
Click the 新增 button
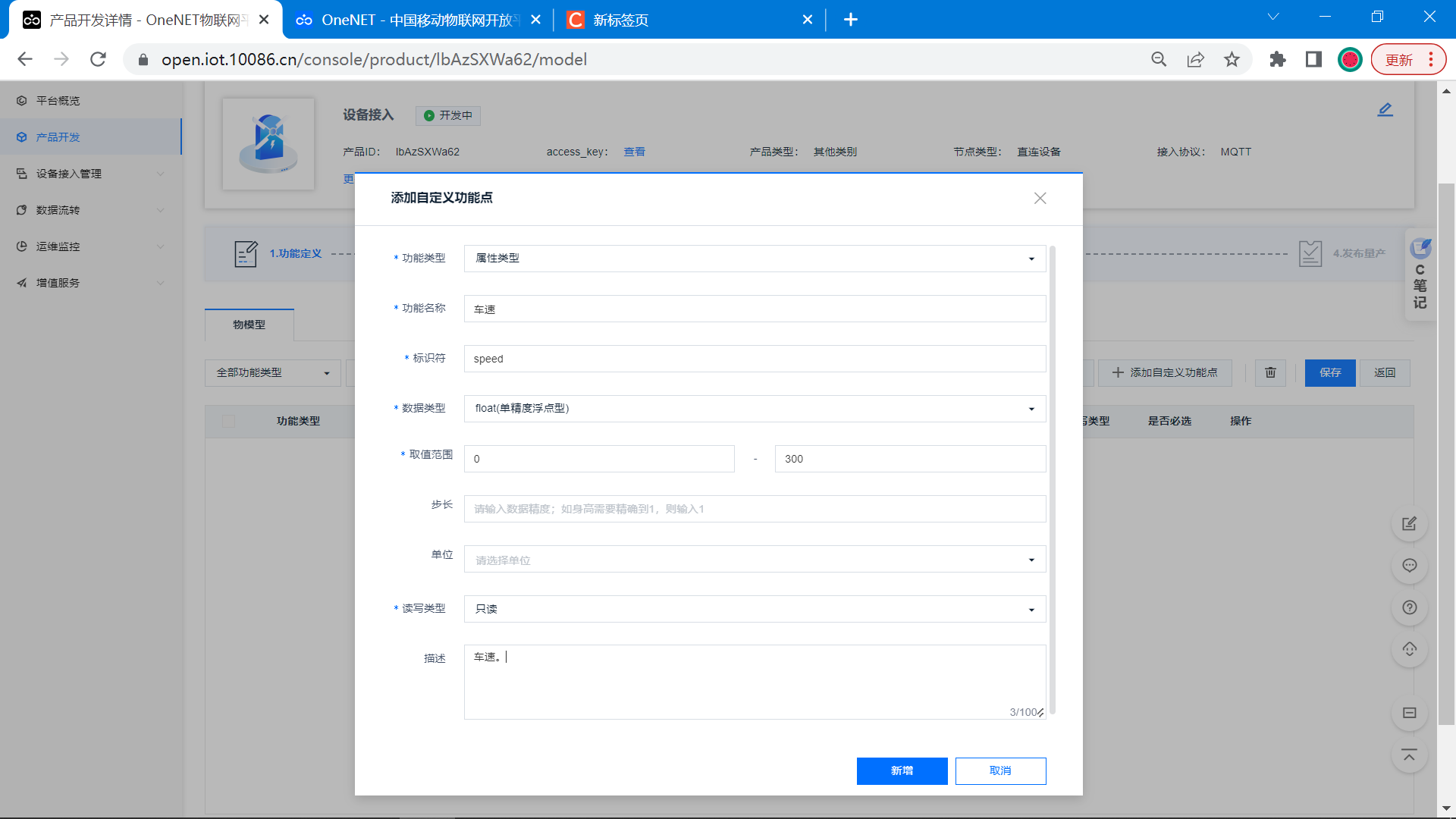coord(902,770)
